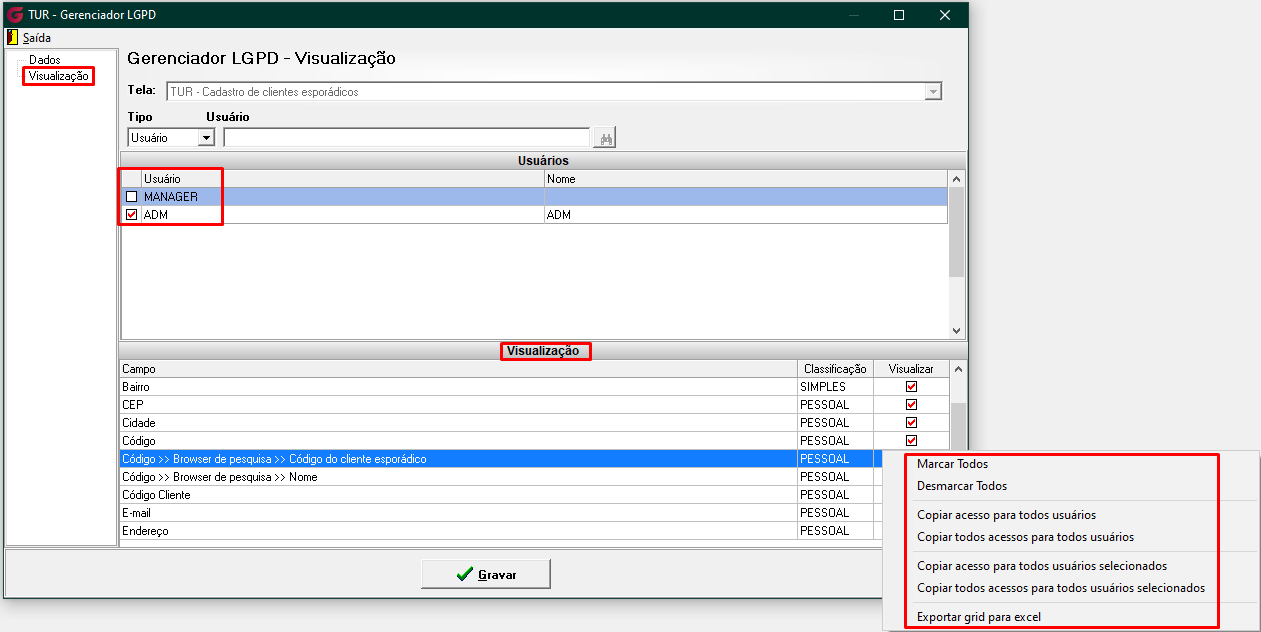The height and width of the screenshot is (632, 1261).
Task: Select Dados in the left tree
Action: 45,60
